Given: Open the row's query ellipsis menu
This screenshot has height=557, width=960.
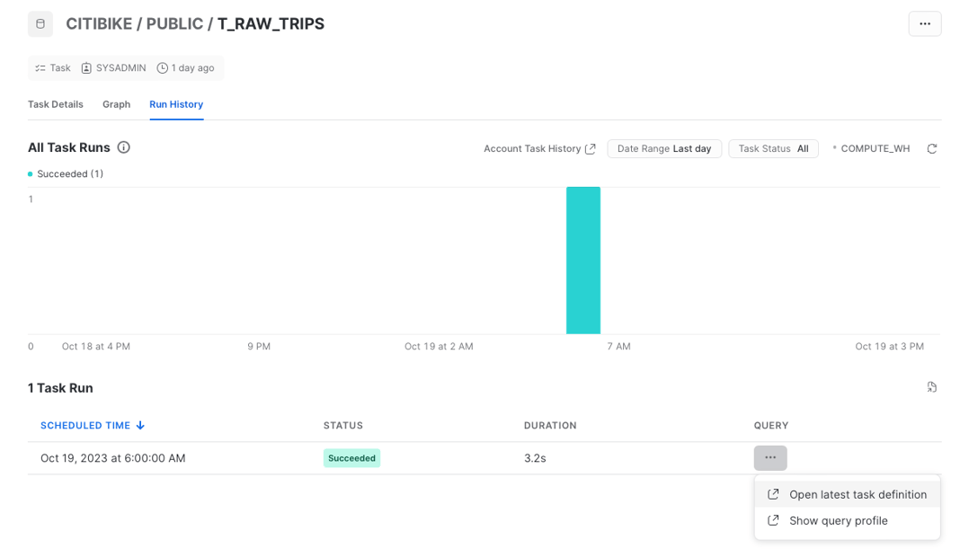Looking at the screenshot, I should click(x=770, y=458).
